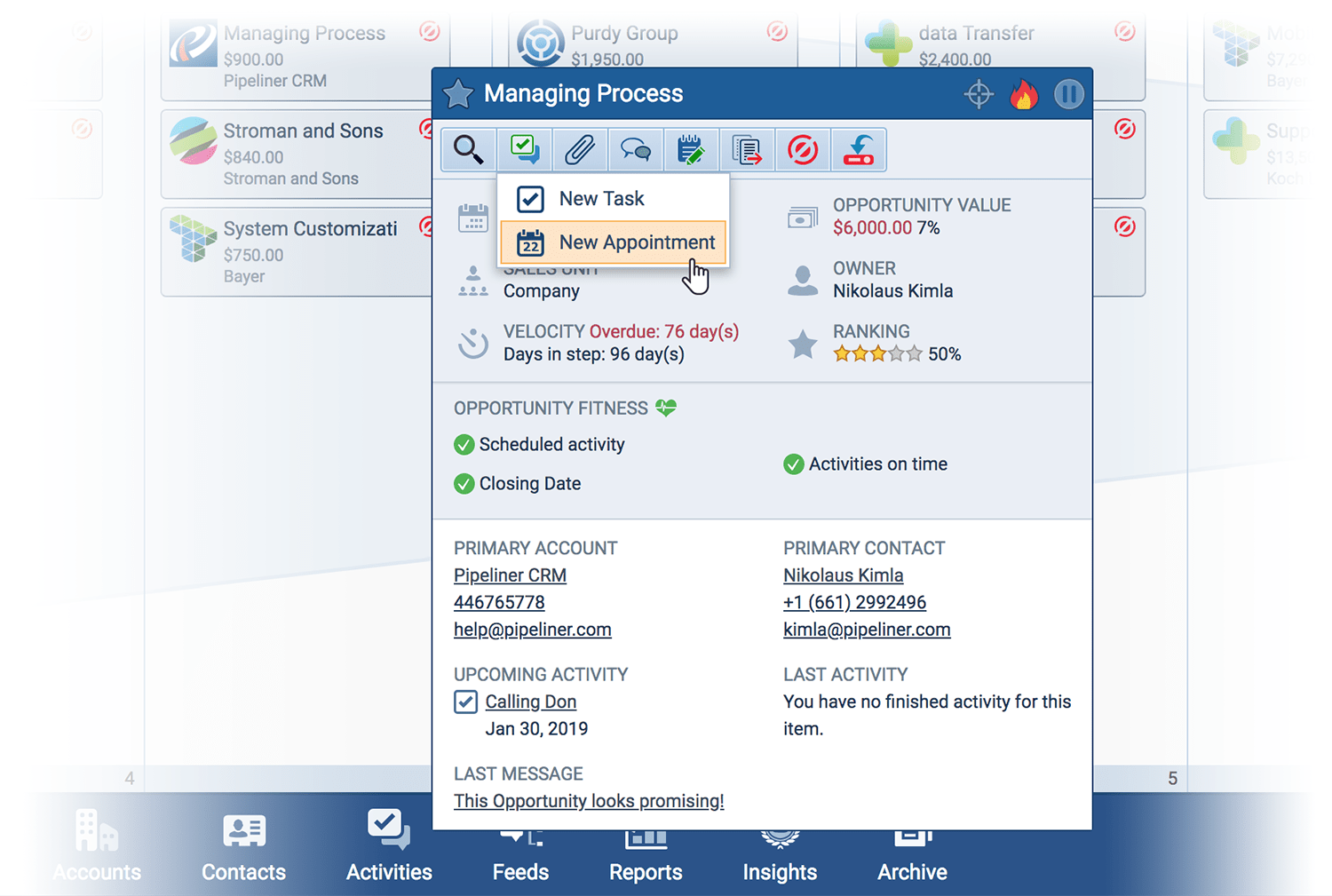Select New Task from the dropdown
Viewport: 1332px width, 896px height.
point(601,199)
